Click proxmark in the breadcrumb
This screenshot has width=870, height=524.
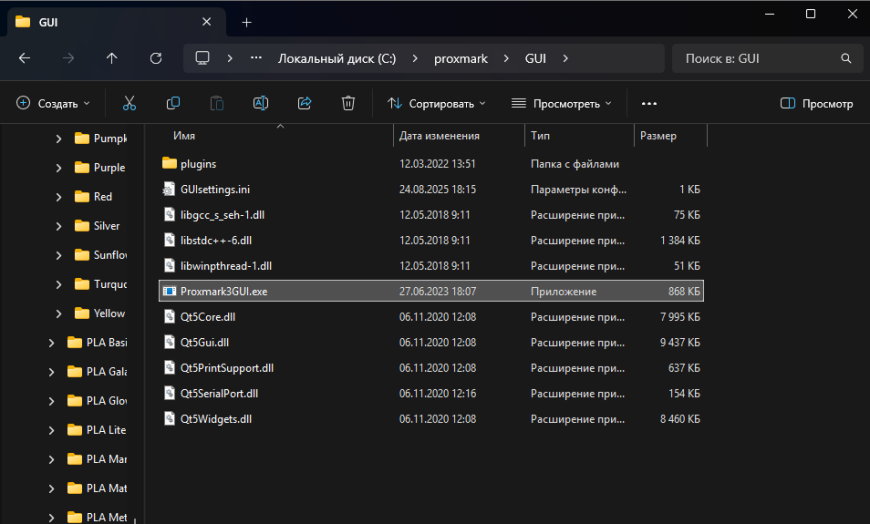tap(461, 58)
